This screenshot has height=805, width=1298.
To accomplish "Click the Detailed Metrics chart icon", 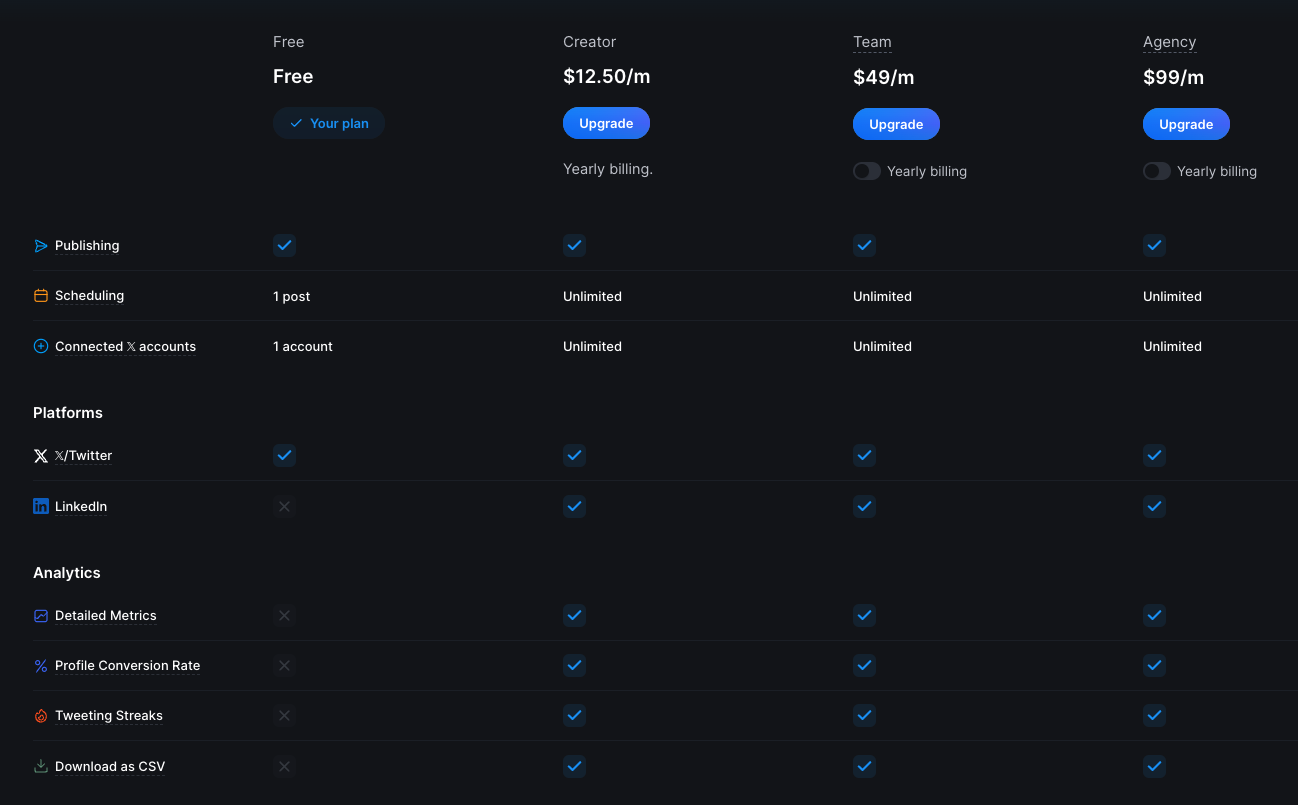I will click(x=41, y=616).
